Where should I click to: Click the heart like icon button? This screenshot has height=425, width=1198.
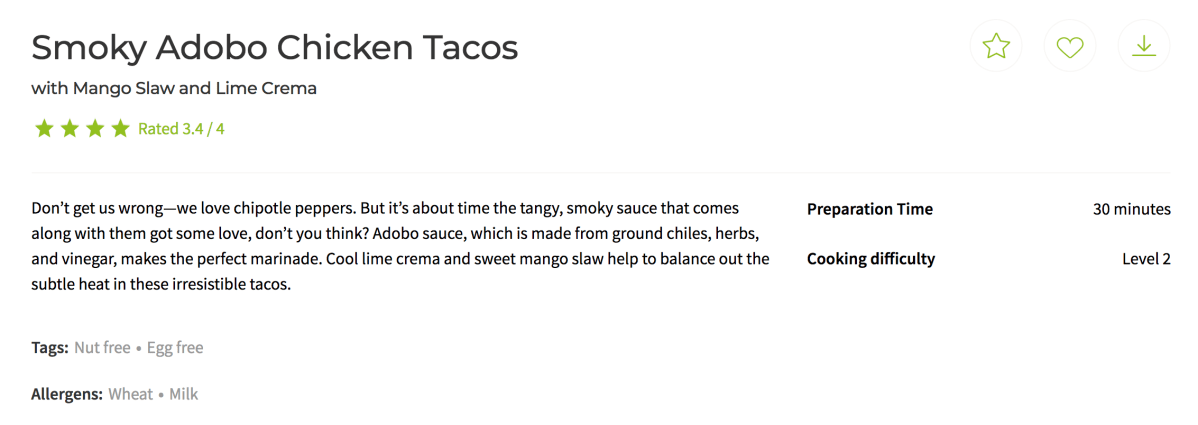pos(1070,46)
